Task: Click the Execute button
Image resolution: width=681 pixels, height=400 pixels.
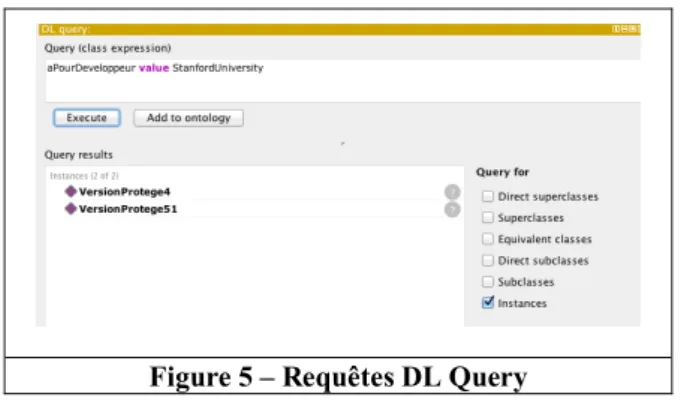Action: tap(87, 118)
